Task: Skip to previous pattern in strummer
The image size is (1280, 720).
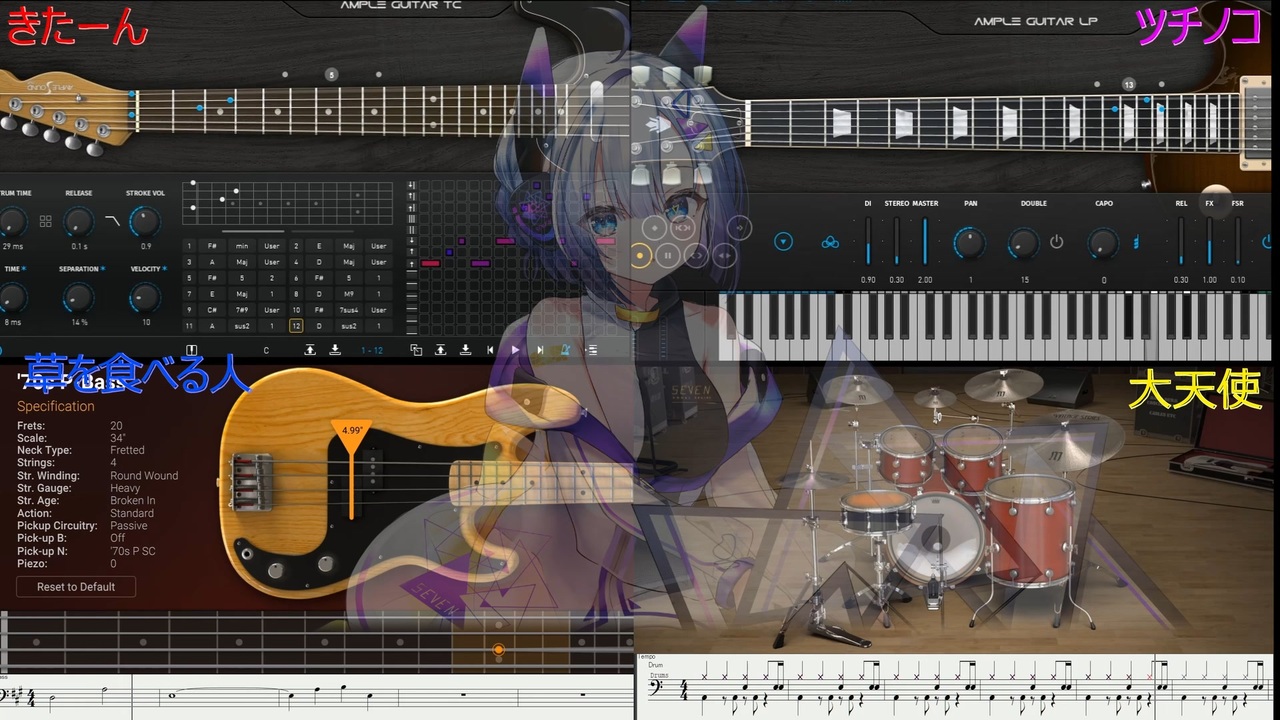Action: click(490, 350)
